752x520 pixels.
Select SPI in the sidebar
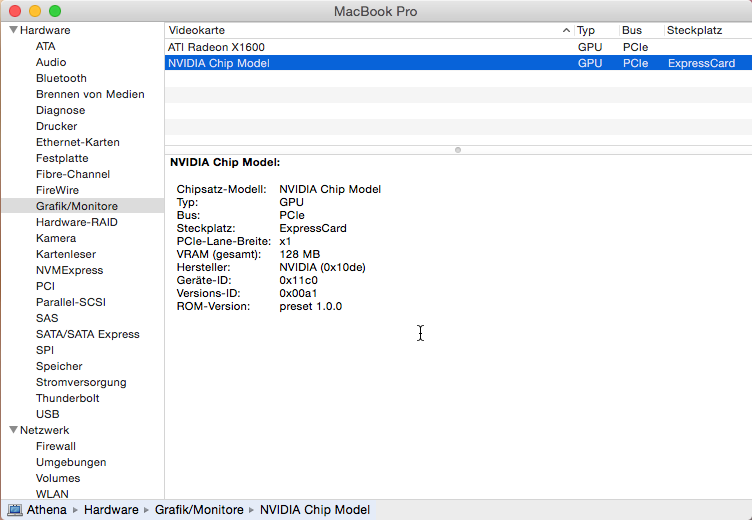point(45,350)
